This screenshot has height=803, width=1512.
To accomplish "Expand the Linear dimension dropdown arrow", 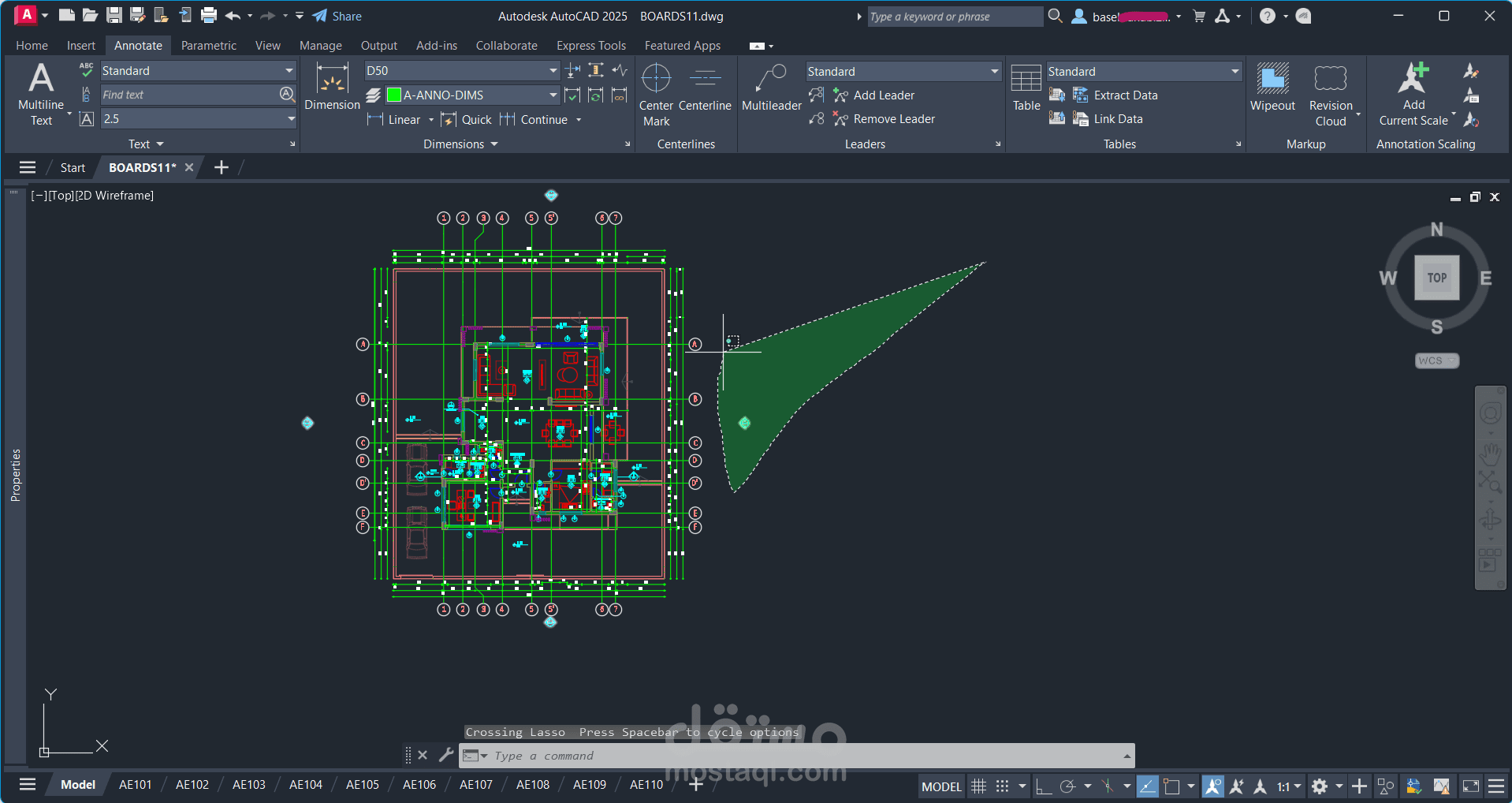I will tap(431, 120).
